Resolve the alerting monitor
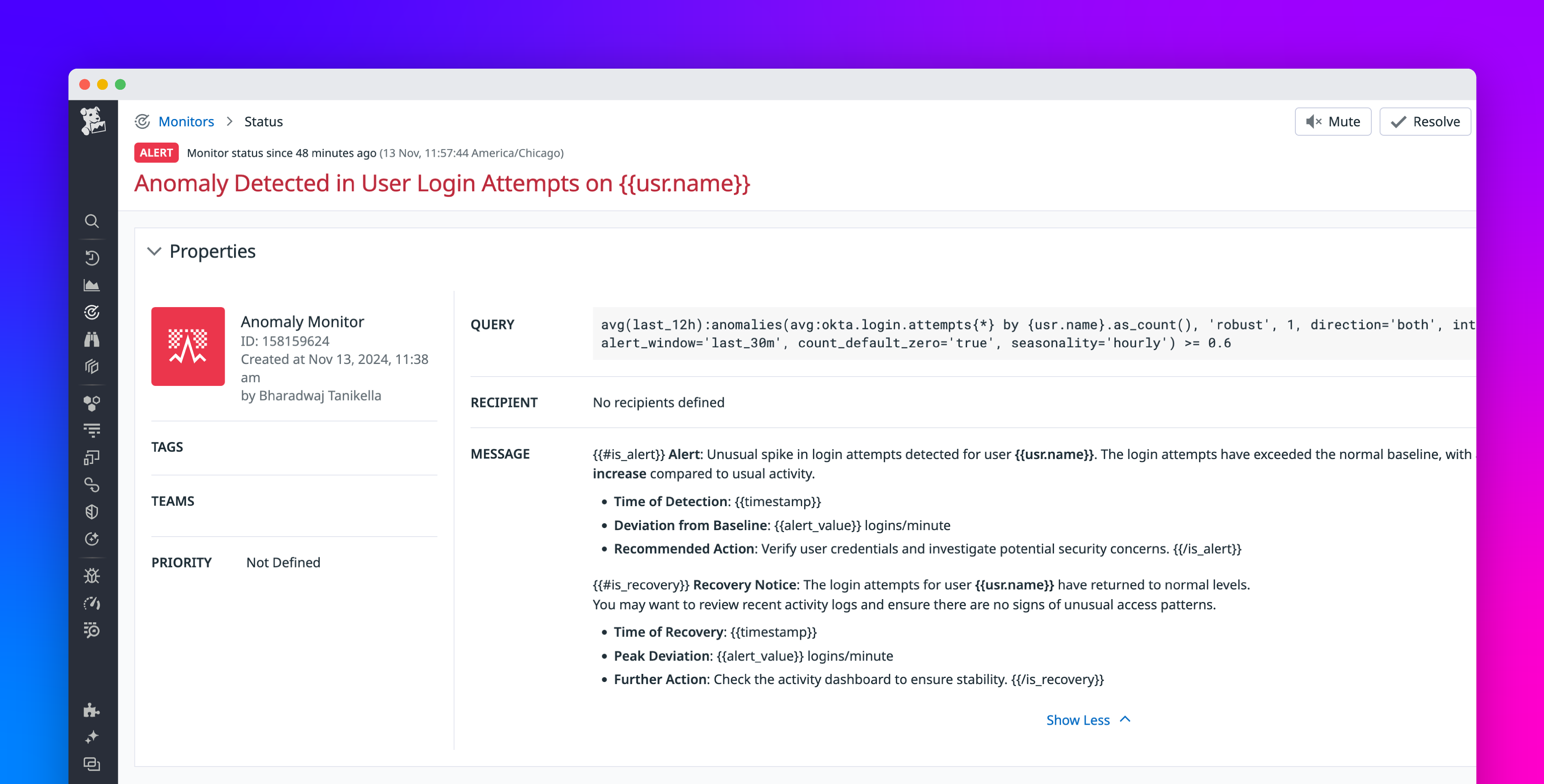Screen dimensions: 1544x784 [1425, 121]
